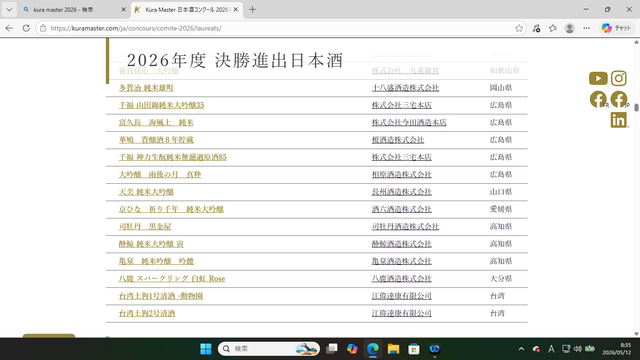Open 長州酒造株式会社 brewery link

pos(402,192)
